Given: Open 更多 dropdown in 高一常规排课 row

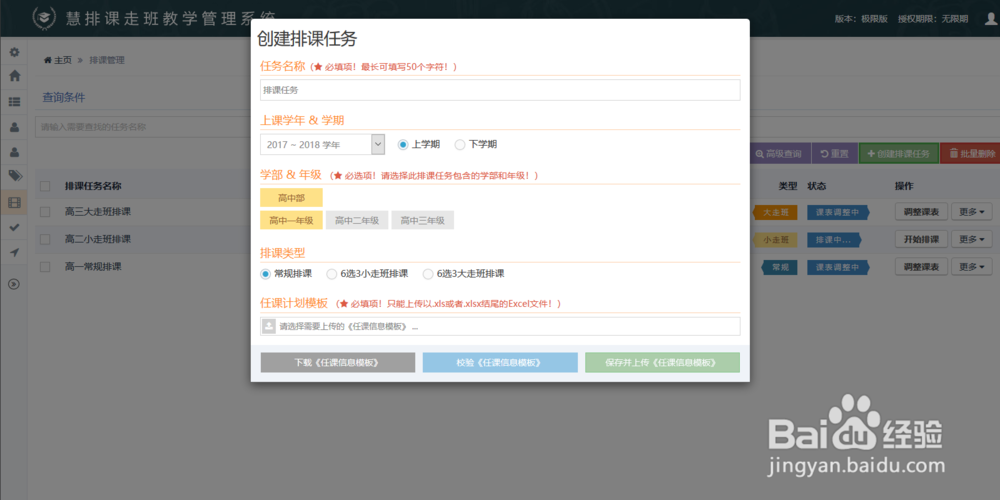Looking at the screenshot, I should (971, 267).
